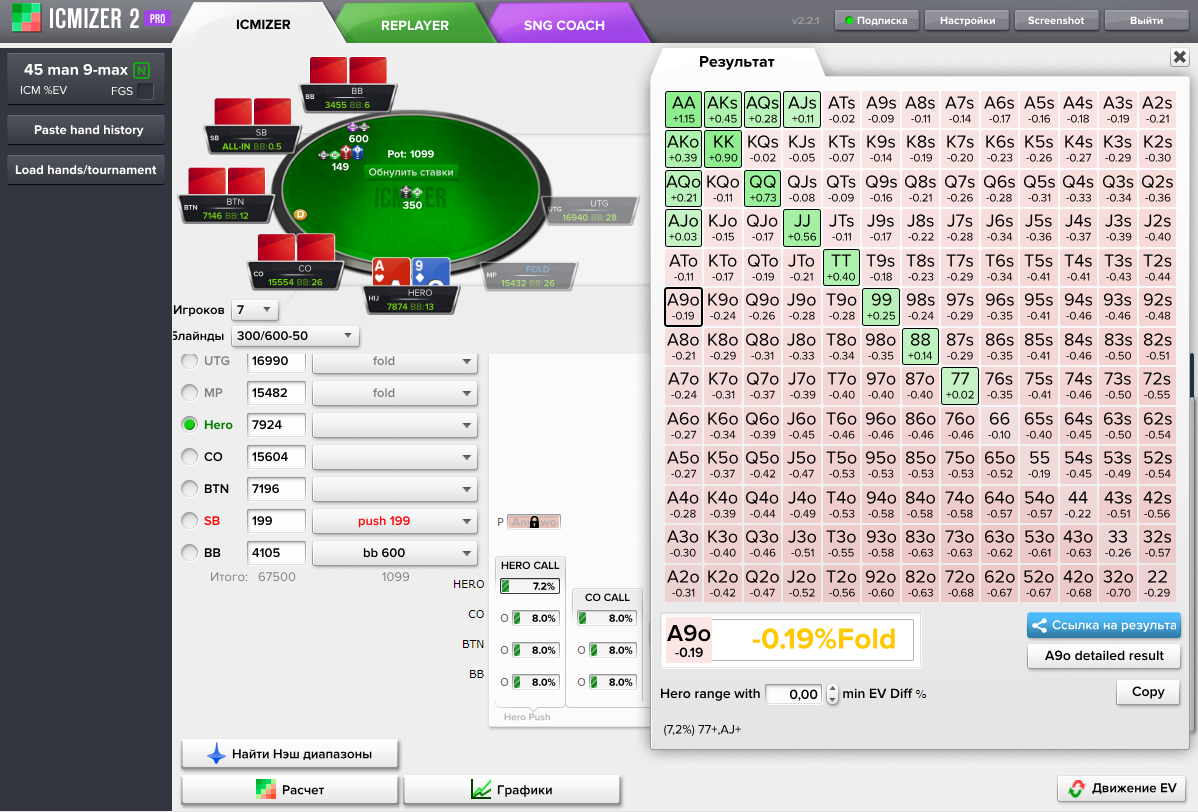Open the UTG fold action dropdown
The width and height of the screenshot is (1198, 812).
pyautogui.click(x=395, y=361)
